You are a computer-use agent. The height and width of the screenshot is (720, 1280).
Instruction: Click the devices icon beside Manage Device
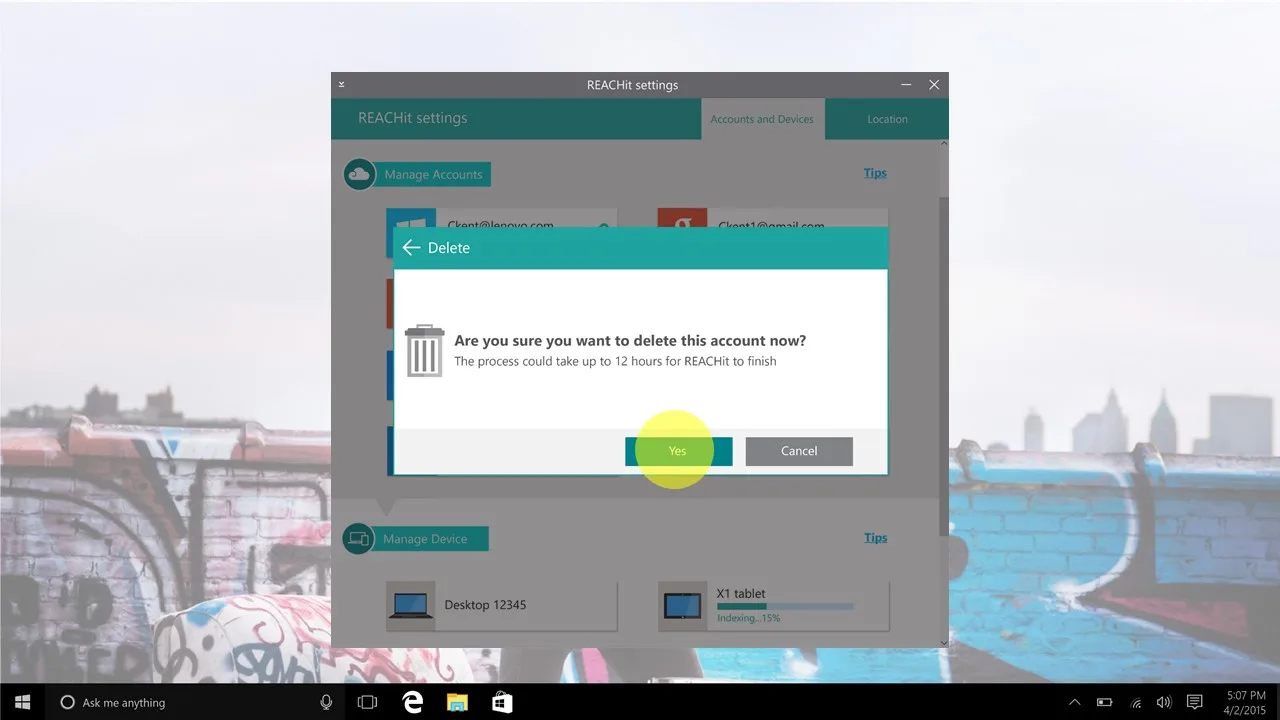click(x=358, y=539)
